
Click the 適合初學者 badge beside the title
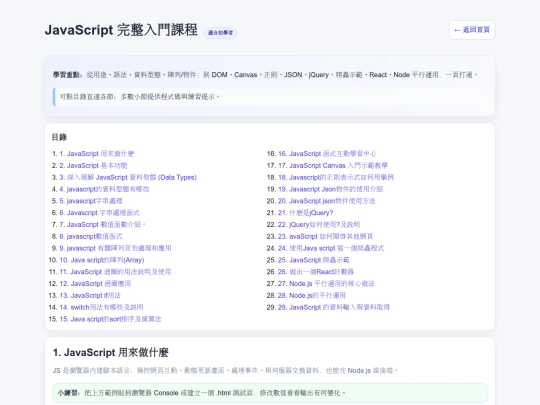tap(220, 33)
